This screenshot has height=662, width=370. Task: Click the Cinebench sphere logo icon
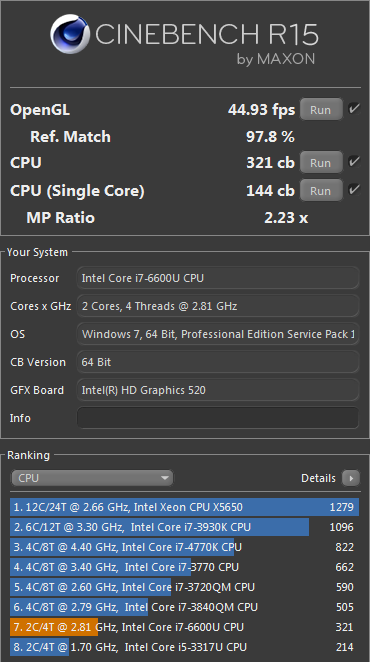click(x=70, y=34)
